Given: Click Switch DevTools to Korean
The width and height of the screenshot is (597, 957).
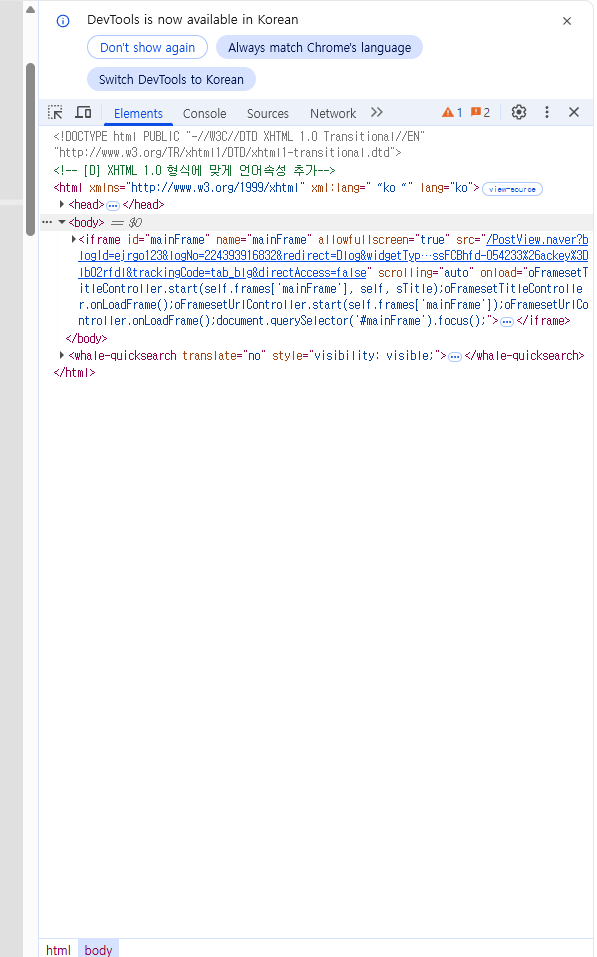Looking at the screenshot, I should pos(171,79).
